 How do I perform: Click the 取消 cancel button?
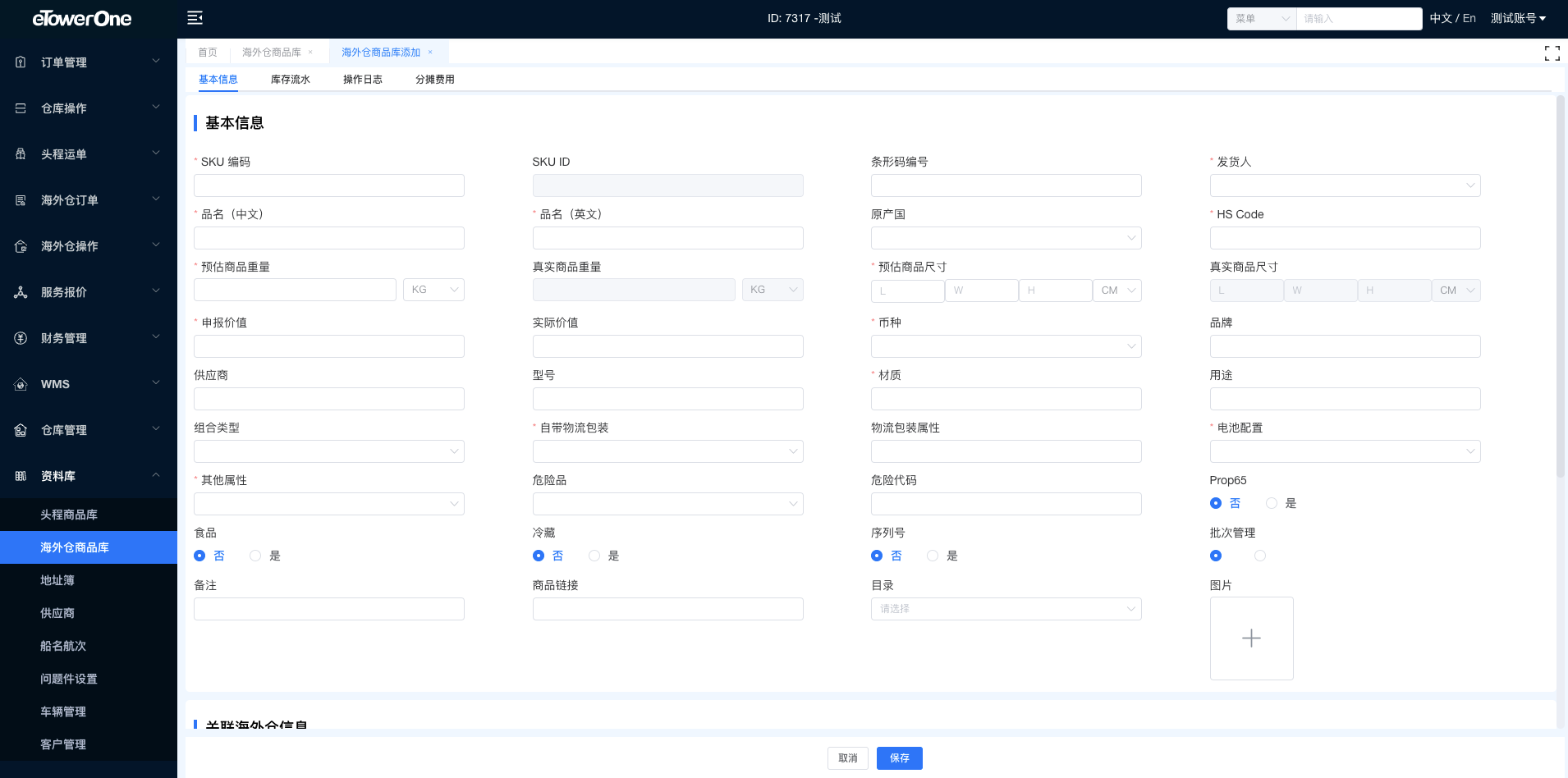847,758
